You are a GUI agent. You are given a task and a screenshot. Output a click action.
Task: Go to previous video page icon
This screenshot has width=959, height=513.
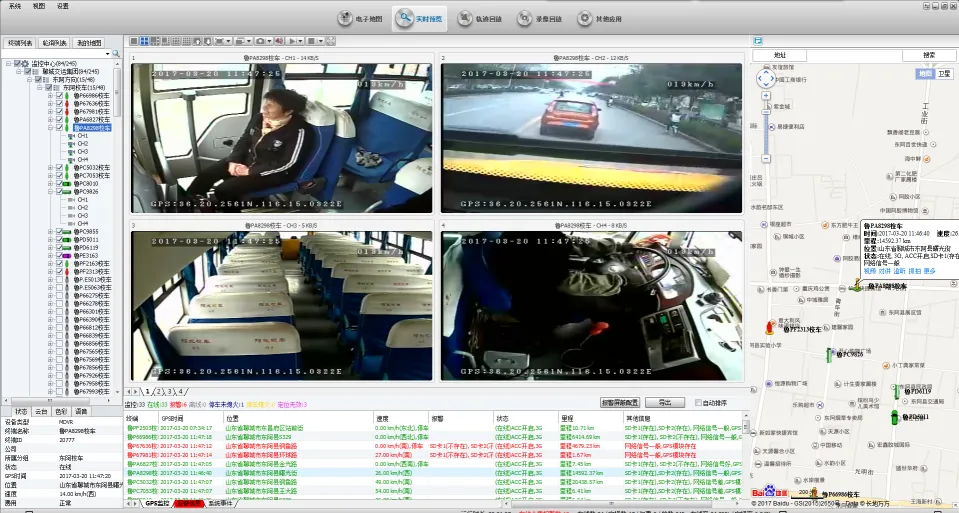point(198,41)
